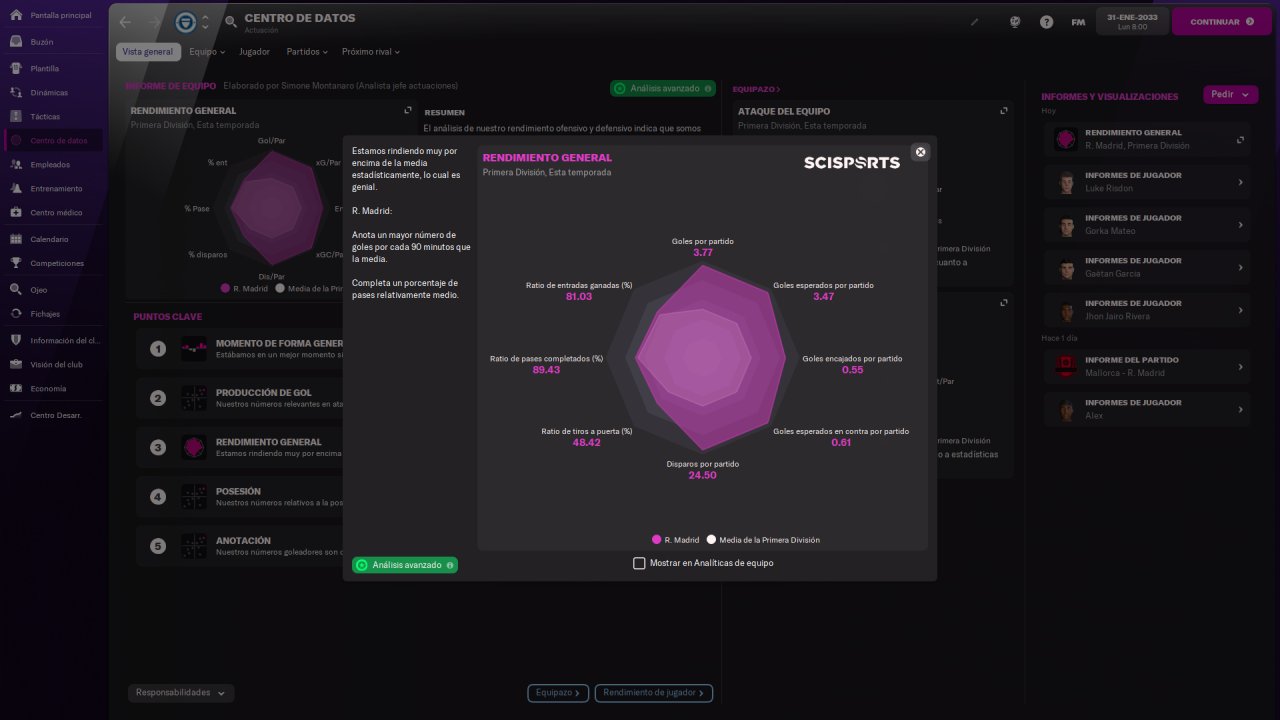
Task: Click the Goles por partido 3.77 value
Action: point(702,253)
